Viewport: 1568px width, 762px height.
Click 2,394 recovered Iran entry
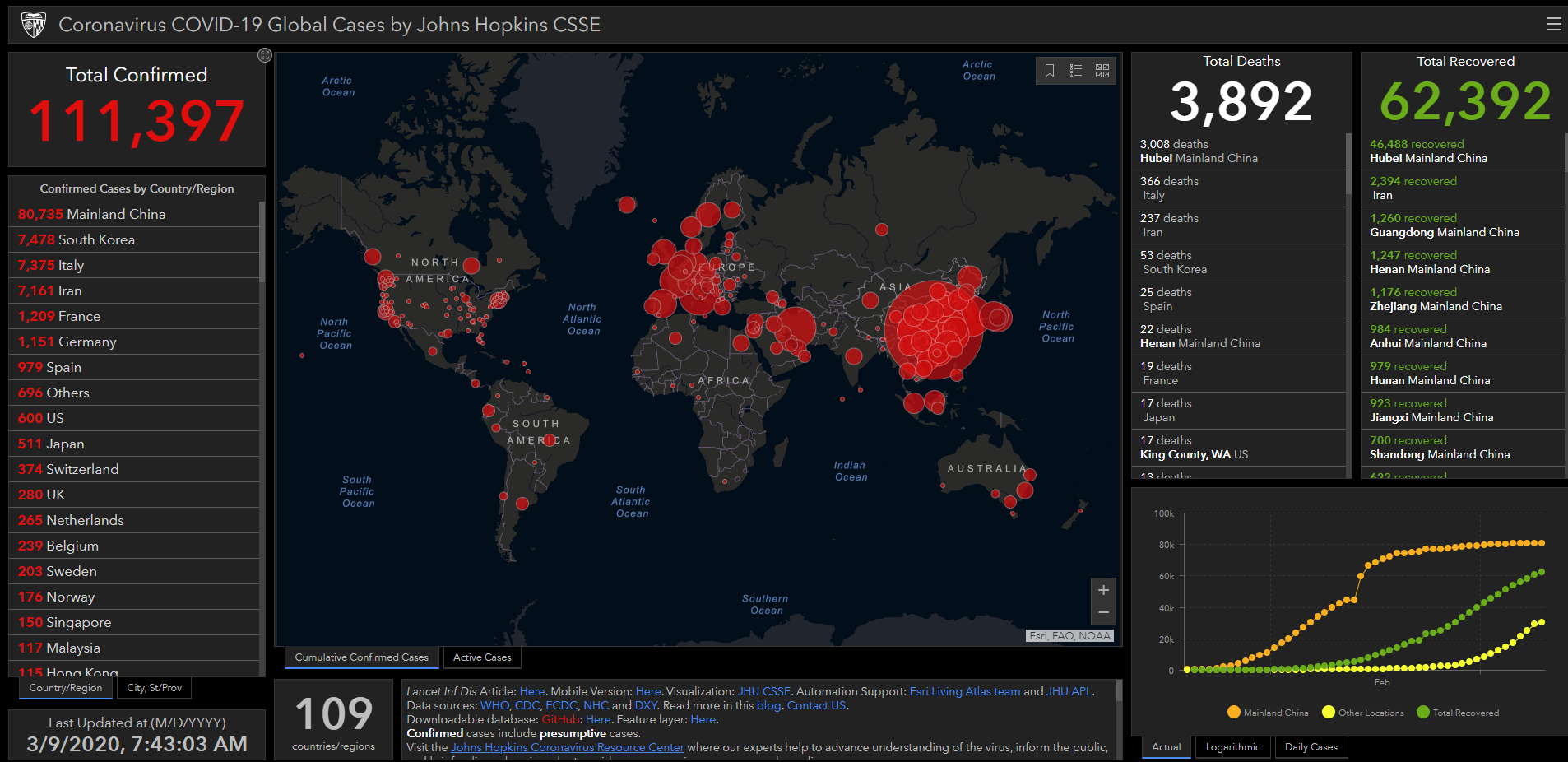coord(1463,188)
